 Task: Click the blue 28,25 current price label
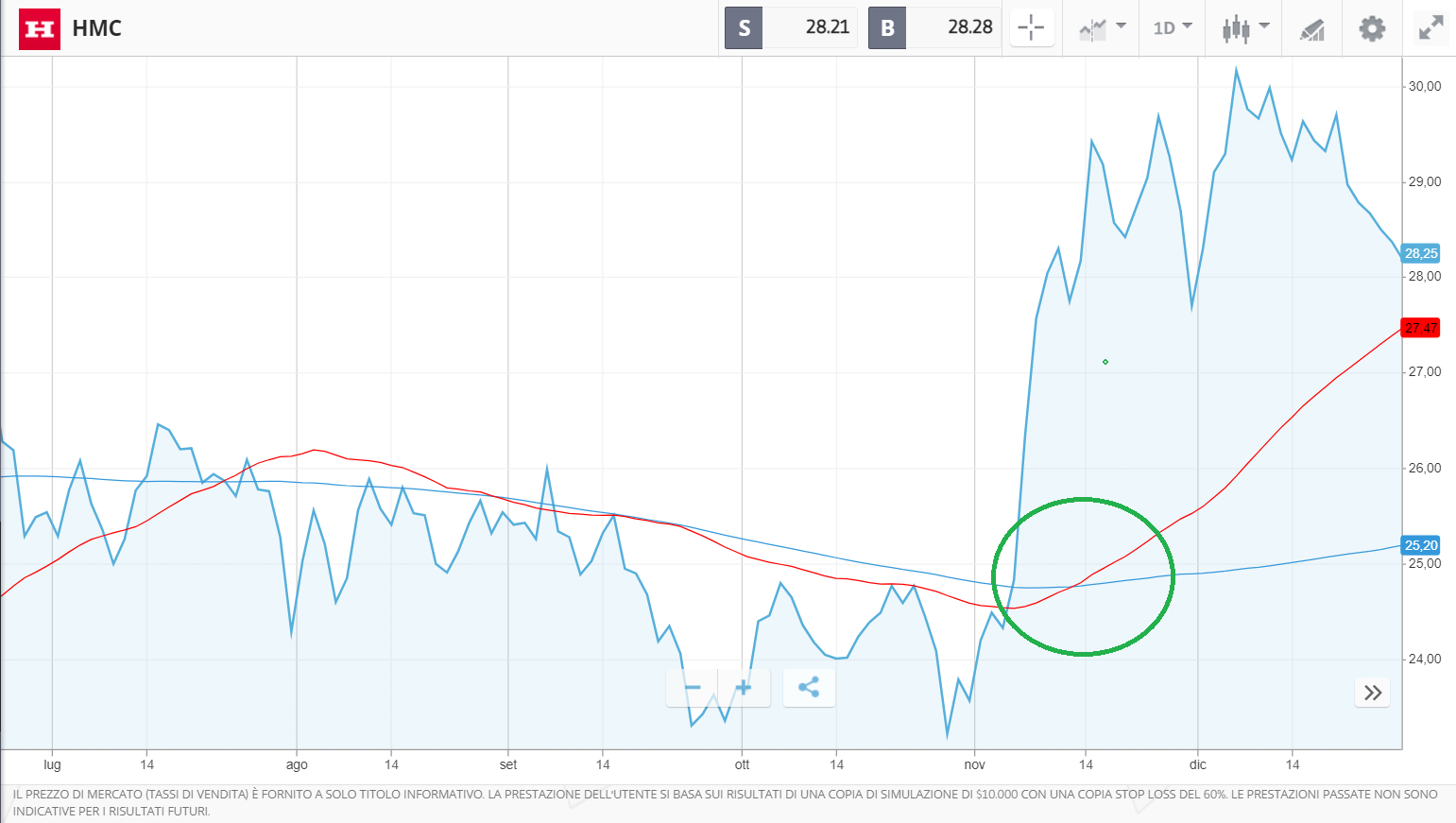[1420, 253]
